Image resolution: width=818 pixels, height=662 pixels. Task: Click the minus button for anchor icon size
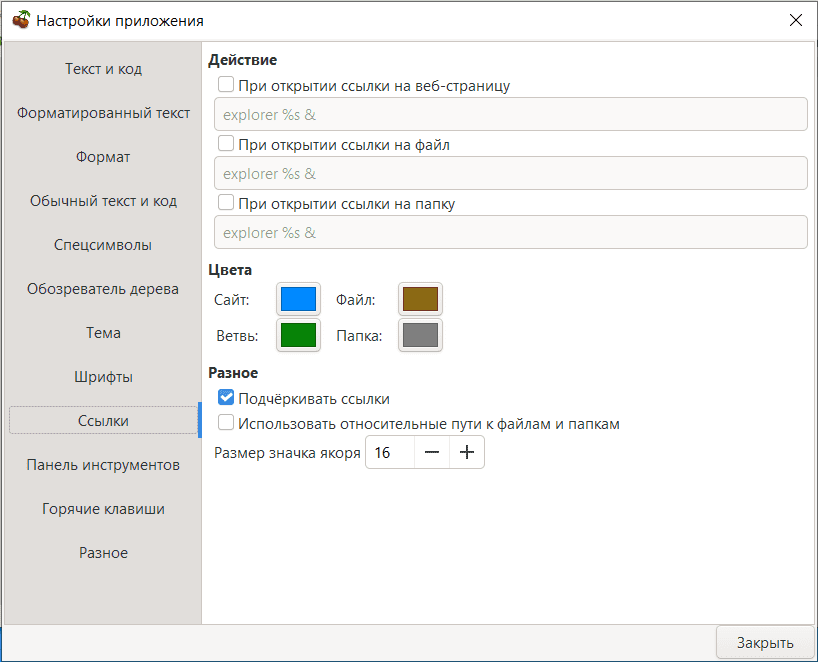[x=432, y=453]
